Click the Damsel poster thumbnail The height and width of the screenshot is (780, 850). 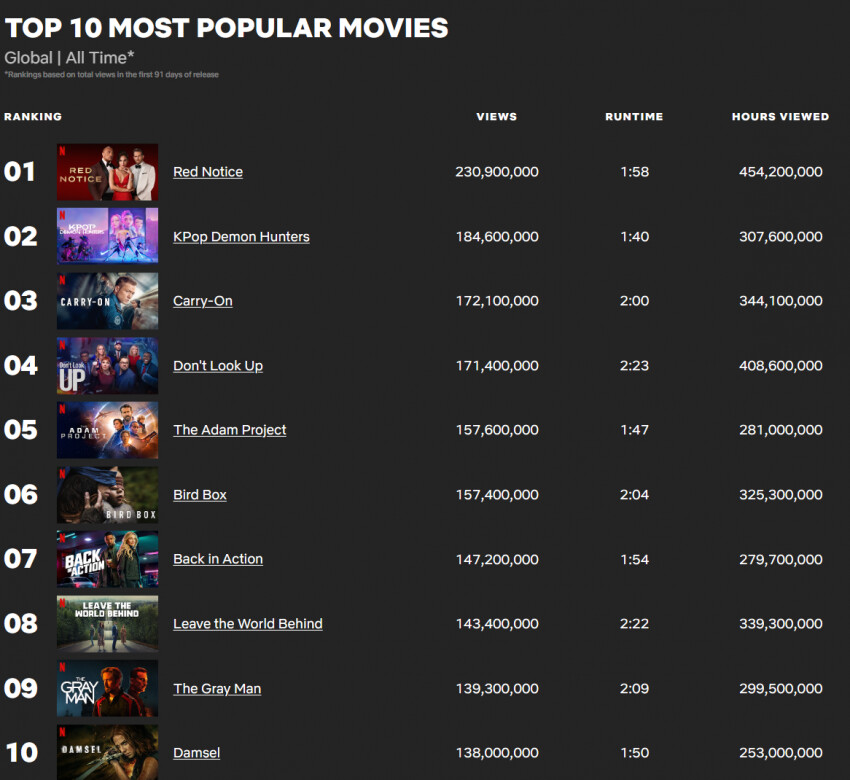coord(107,752)
